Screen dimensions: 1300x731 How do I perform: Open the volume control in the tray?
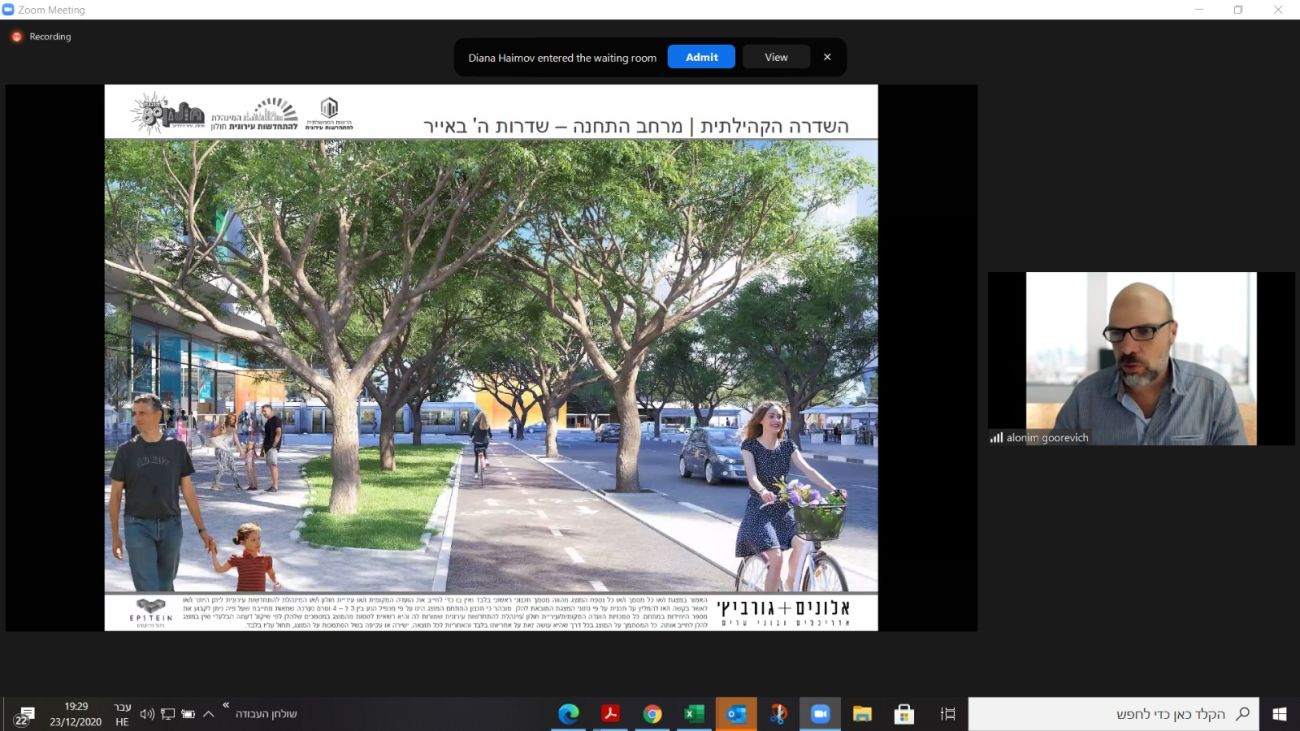coord(147,714)
